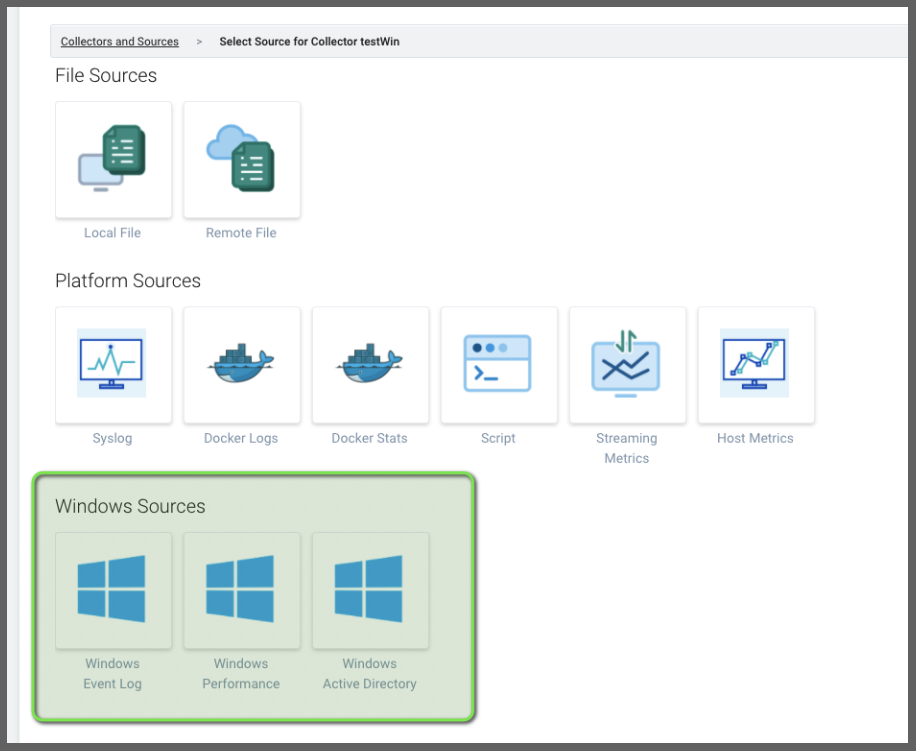
Task: Select the Docker Logs whale icon
Action: tap(242, 365)
